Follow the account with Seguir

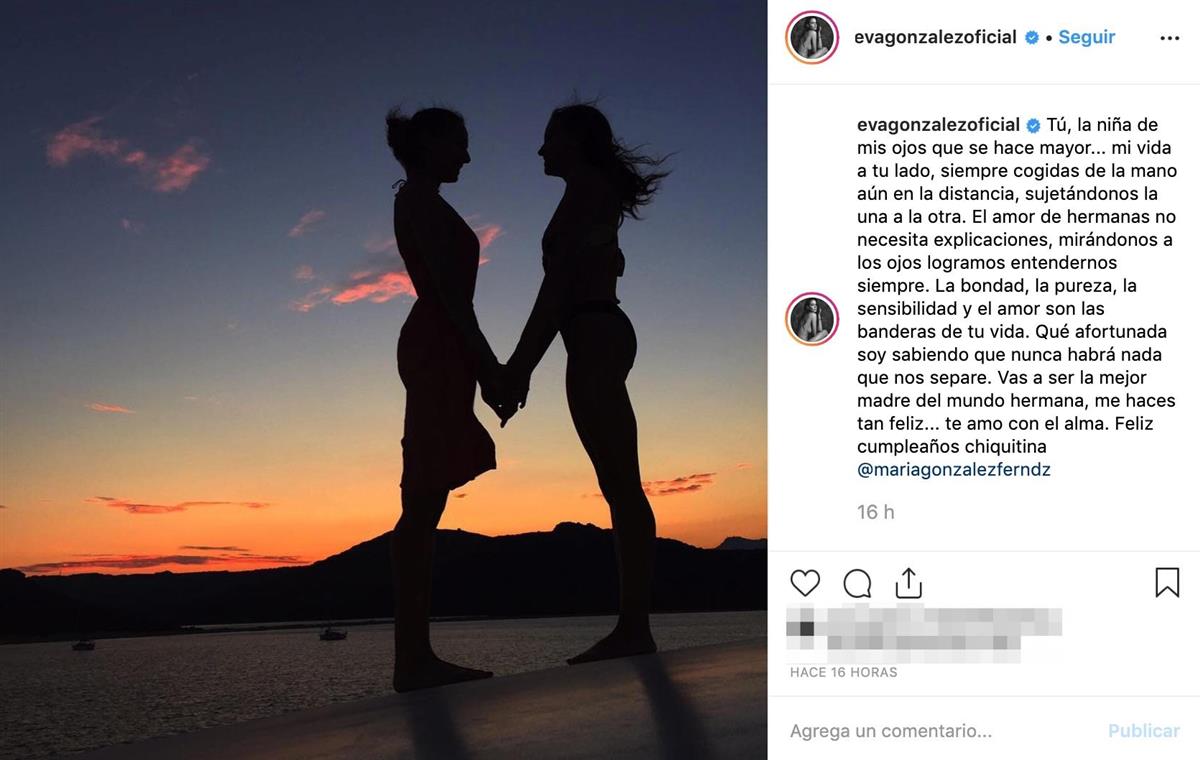tap(1086, 37)
